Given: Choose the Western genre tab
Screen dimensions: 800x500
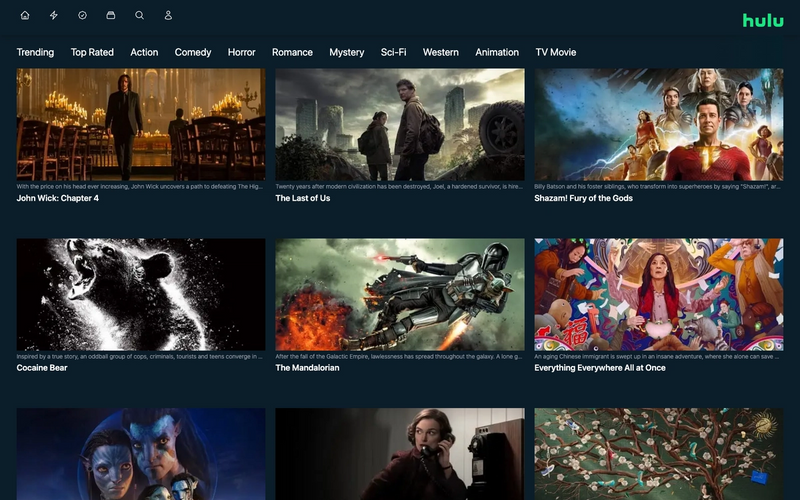Looking at the screenshot, I should (441, 52).
